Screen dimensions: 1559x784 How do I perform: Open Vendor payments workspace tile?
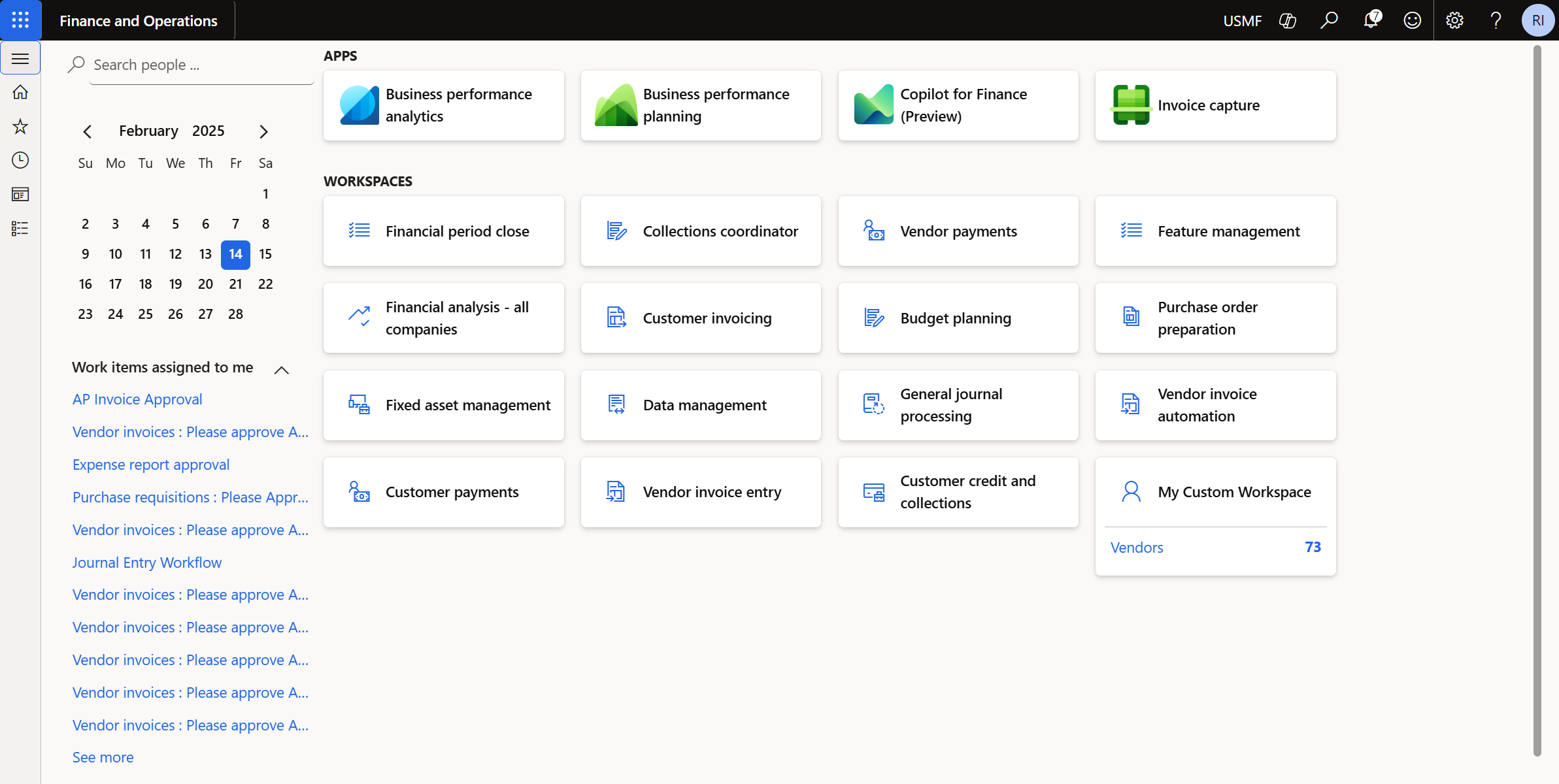click(x=958, y=231)
